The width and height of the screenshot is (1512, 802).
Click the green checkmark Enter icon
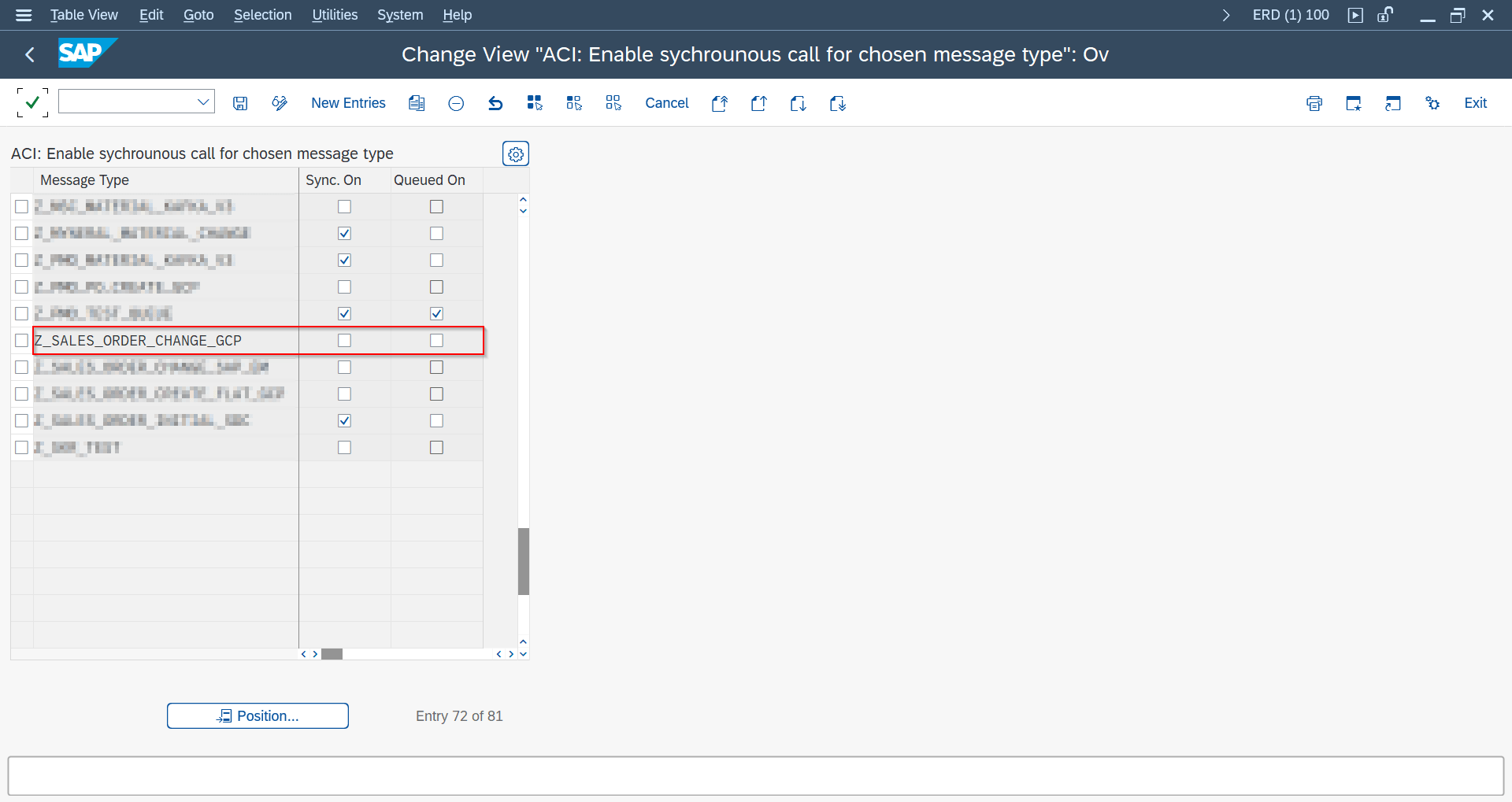(x=32, y=103)
